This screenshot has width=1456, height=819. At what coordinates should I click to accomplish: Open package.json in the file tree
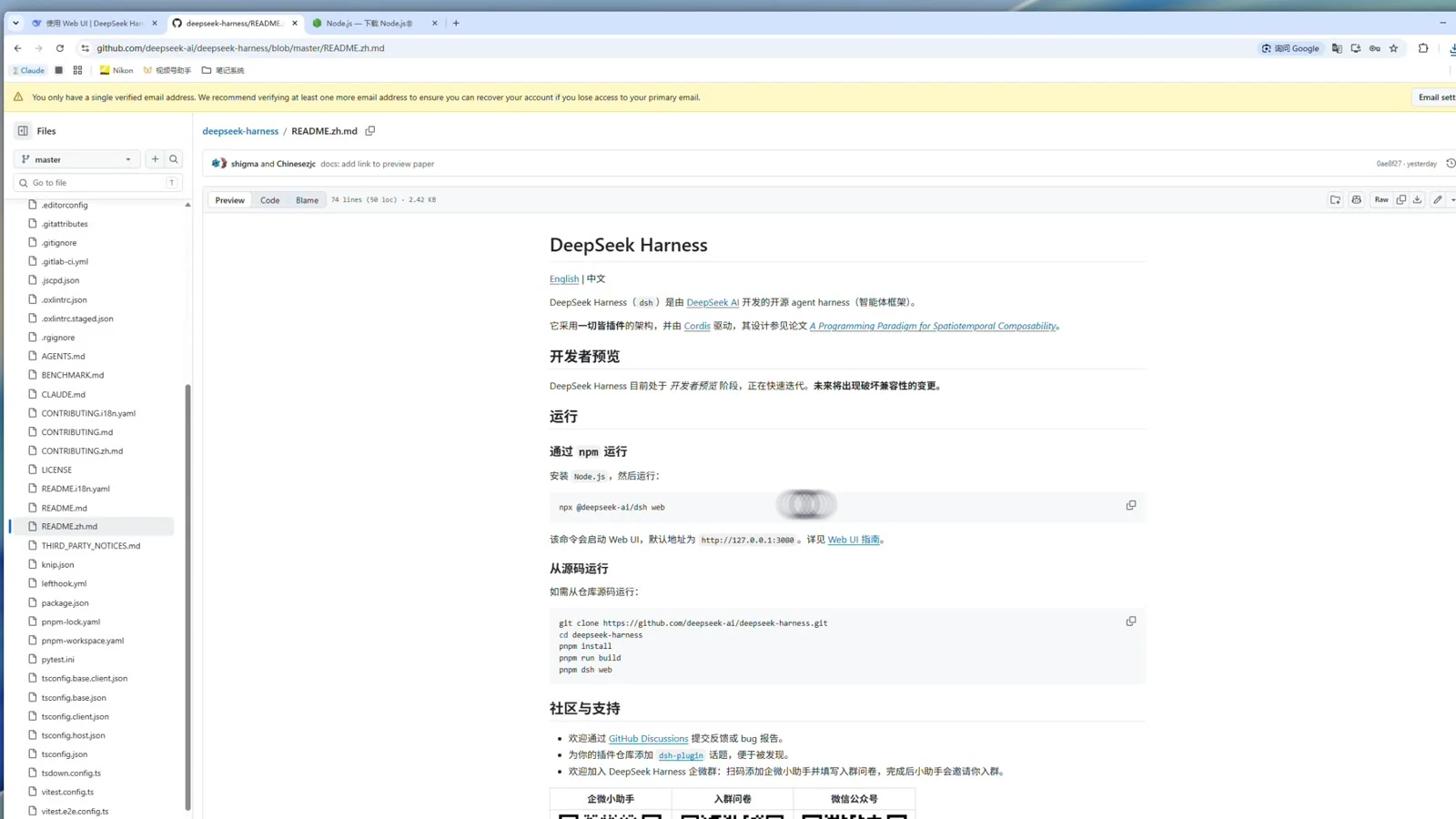pyautogui.click(x=65, y=603)
